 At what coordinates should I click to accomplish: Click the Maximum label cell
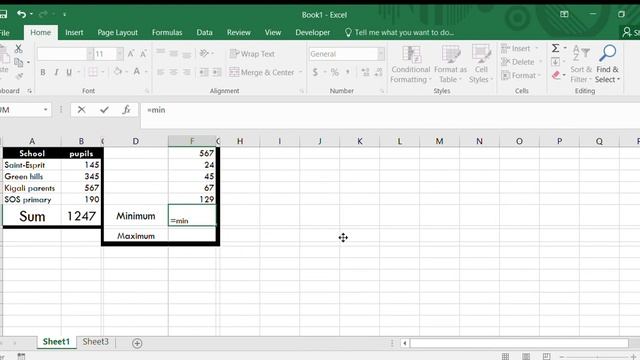click(x=136, y=236)
